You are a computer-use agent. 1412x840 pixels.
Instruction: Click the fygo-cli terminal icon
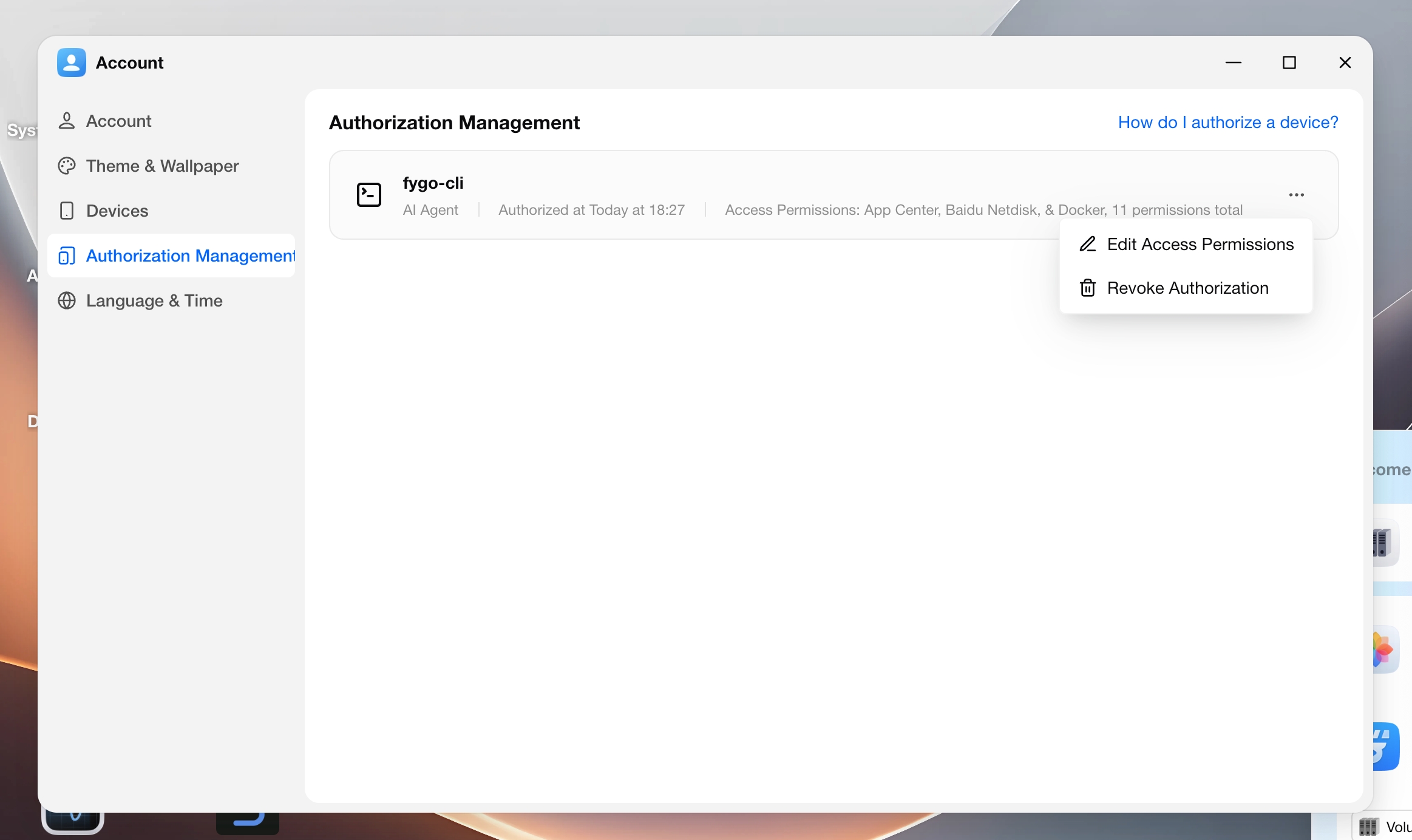(x=369, y=195)
